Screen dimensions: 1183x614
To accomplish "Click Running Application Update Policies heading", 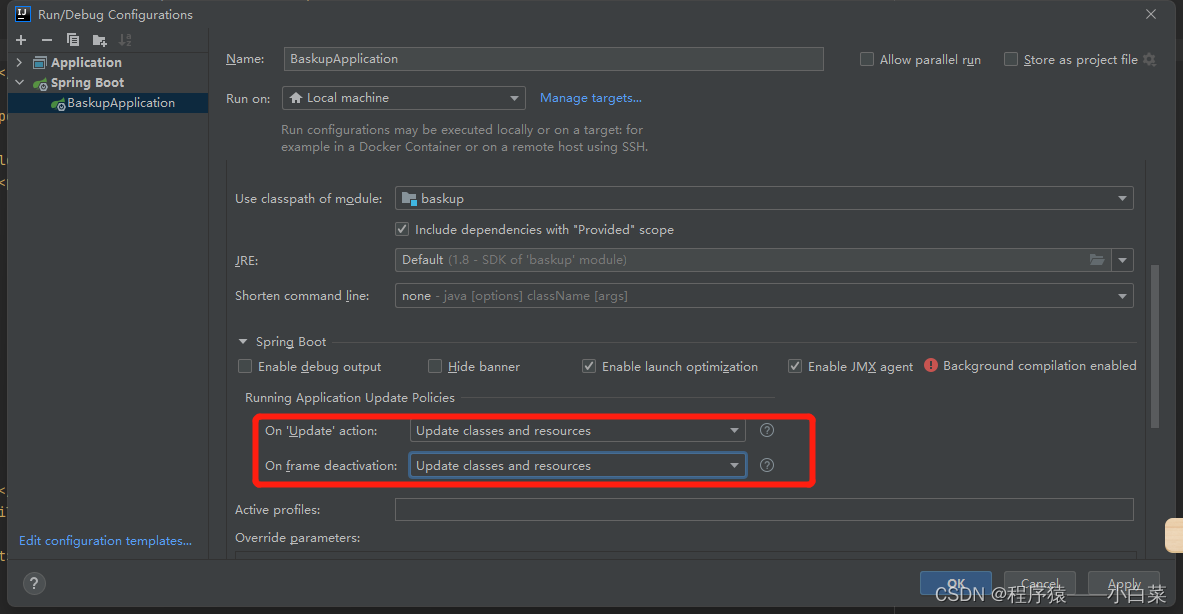I will click(x=350, y=398).
